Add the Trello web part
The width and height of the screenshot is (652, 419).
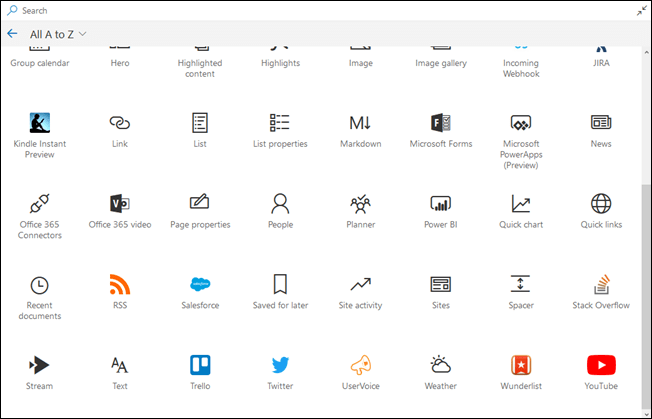tap(200, 365)
